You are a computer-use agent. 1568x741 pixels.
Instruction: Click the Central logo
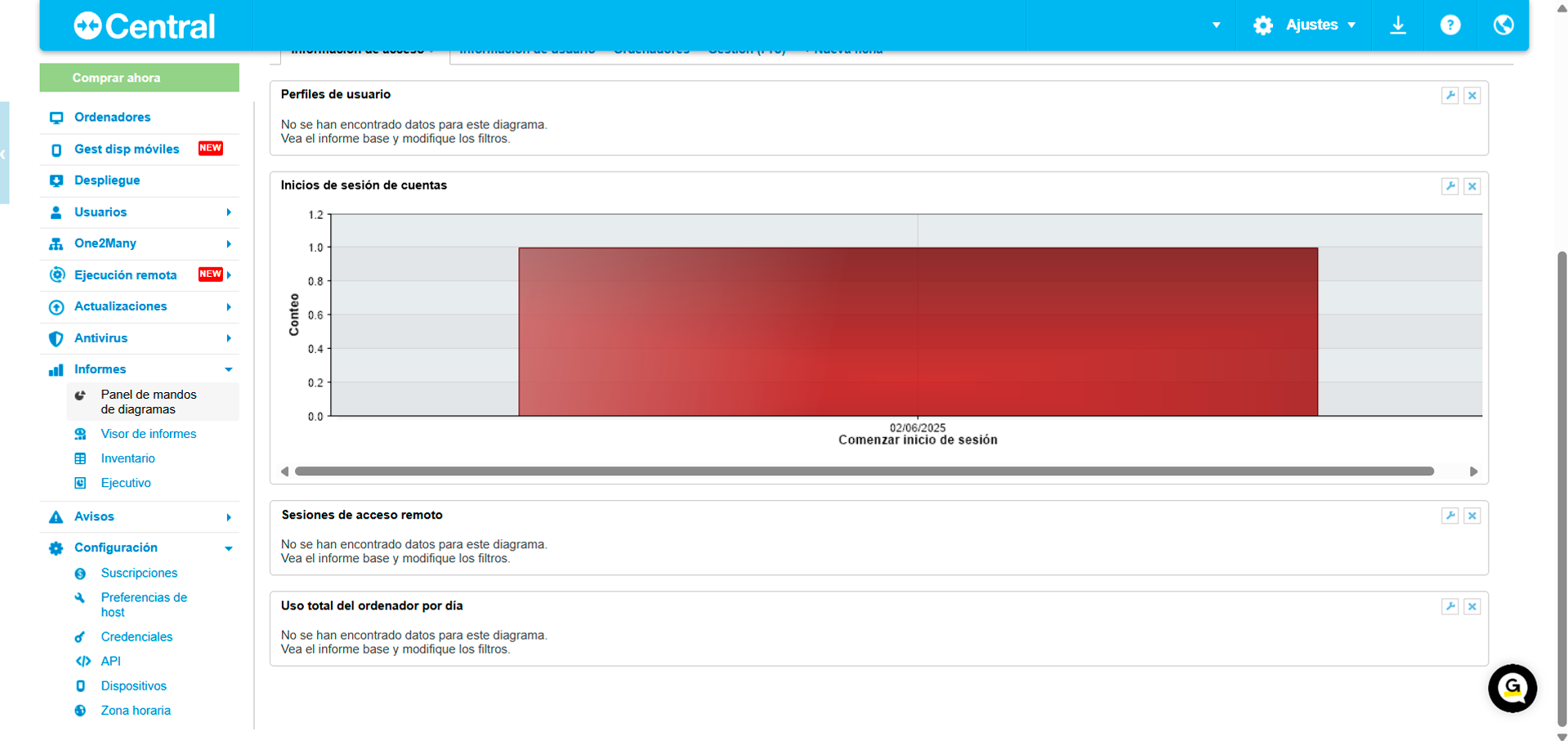coord(145,26)
